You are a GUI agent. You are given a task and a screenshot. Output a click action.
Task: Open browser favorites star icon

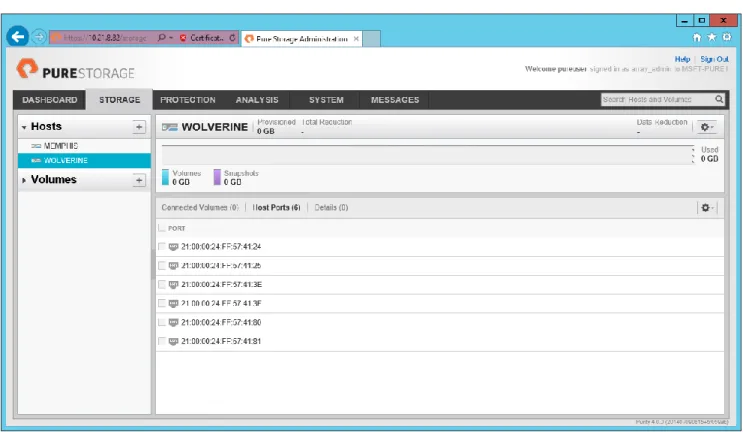coord(712,37)
